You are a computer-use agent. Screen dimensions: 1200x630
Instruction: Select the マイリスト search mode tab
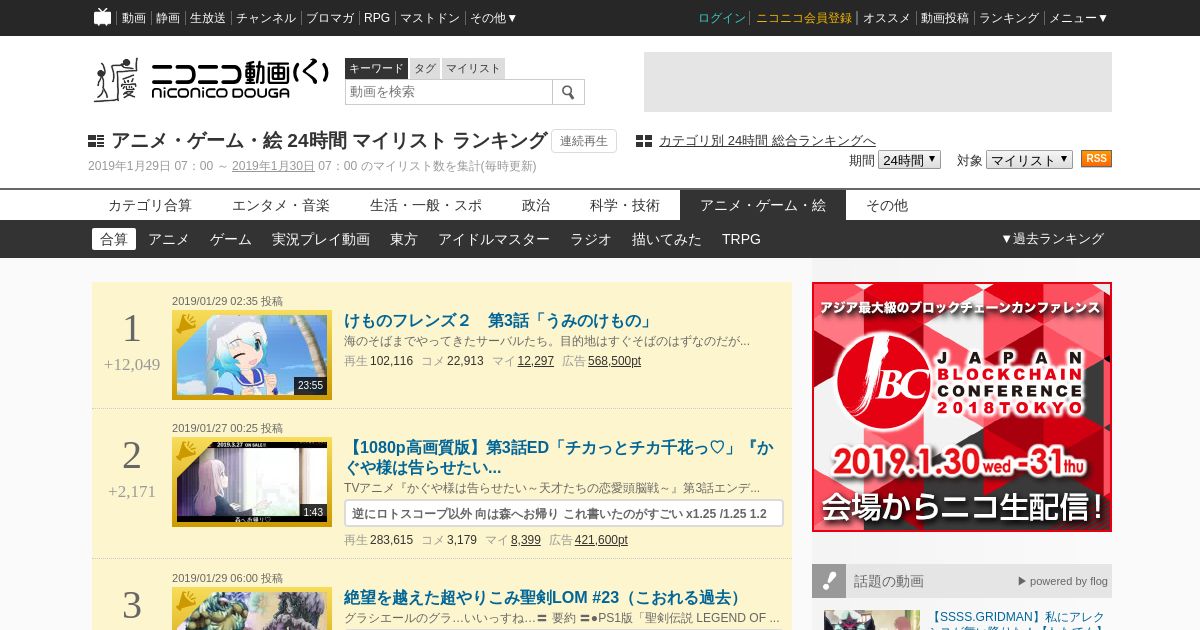click(473, 68)
